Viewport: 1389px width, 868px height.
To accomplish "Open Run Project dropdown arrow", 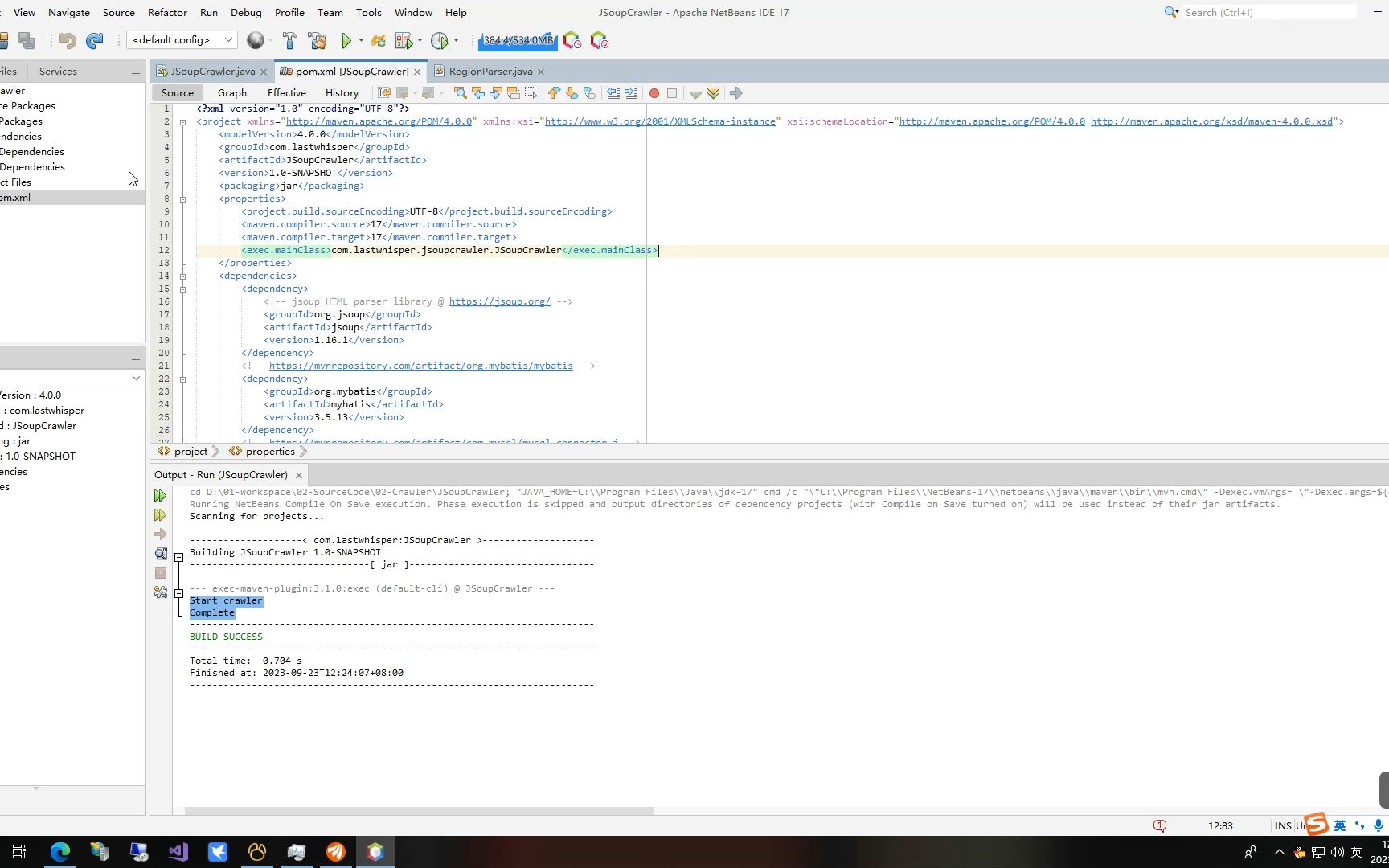I will (361, 40).
